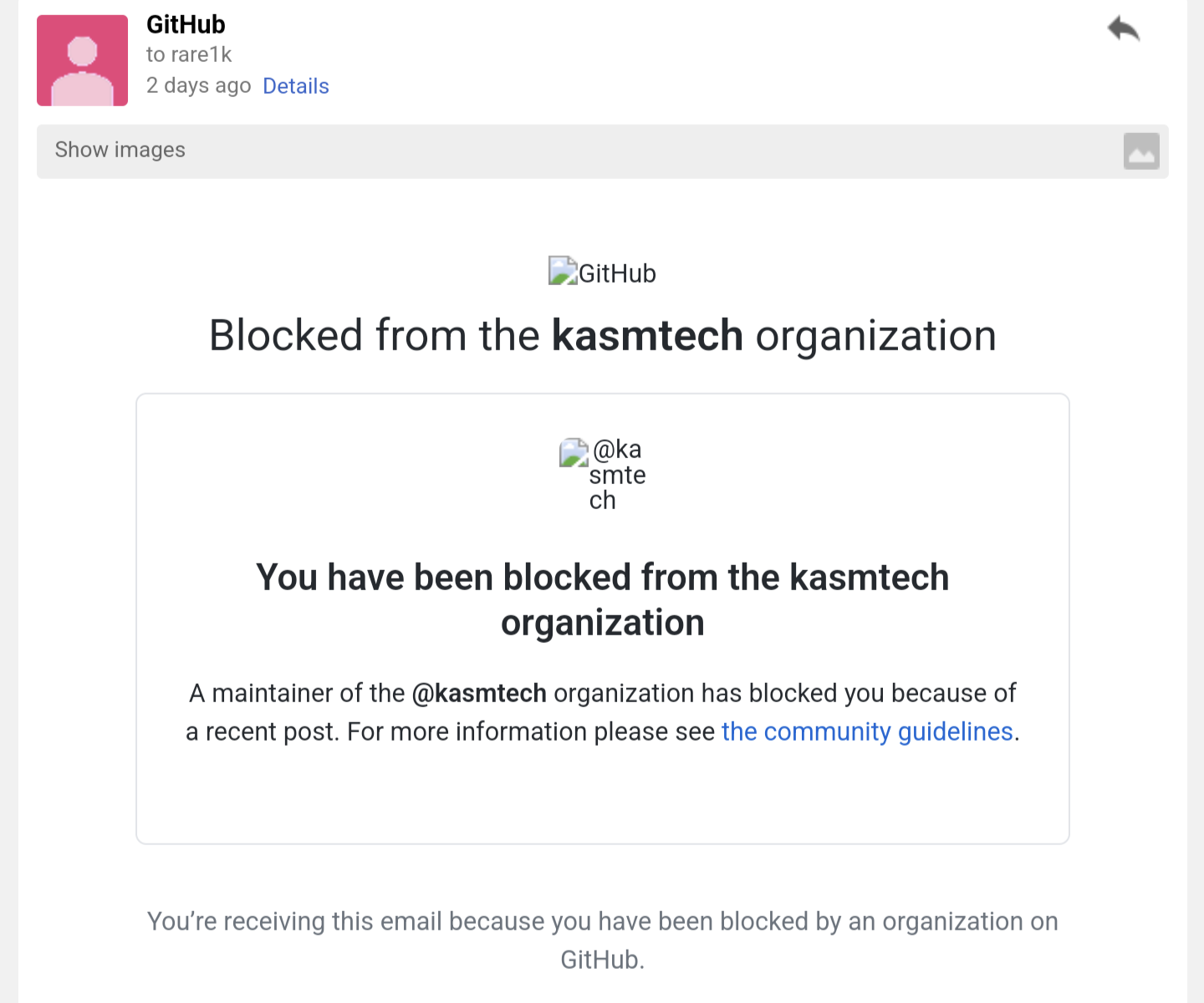Viewport: 1204px width, 1003px height.
Task: Open the community guidelines link
Action: click(867, 731)
